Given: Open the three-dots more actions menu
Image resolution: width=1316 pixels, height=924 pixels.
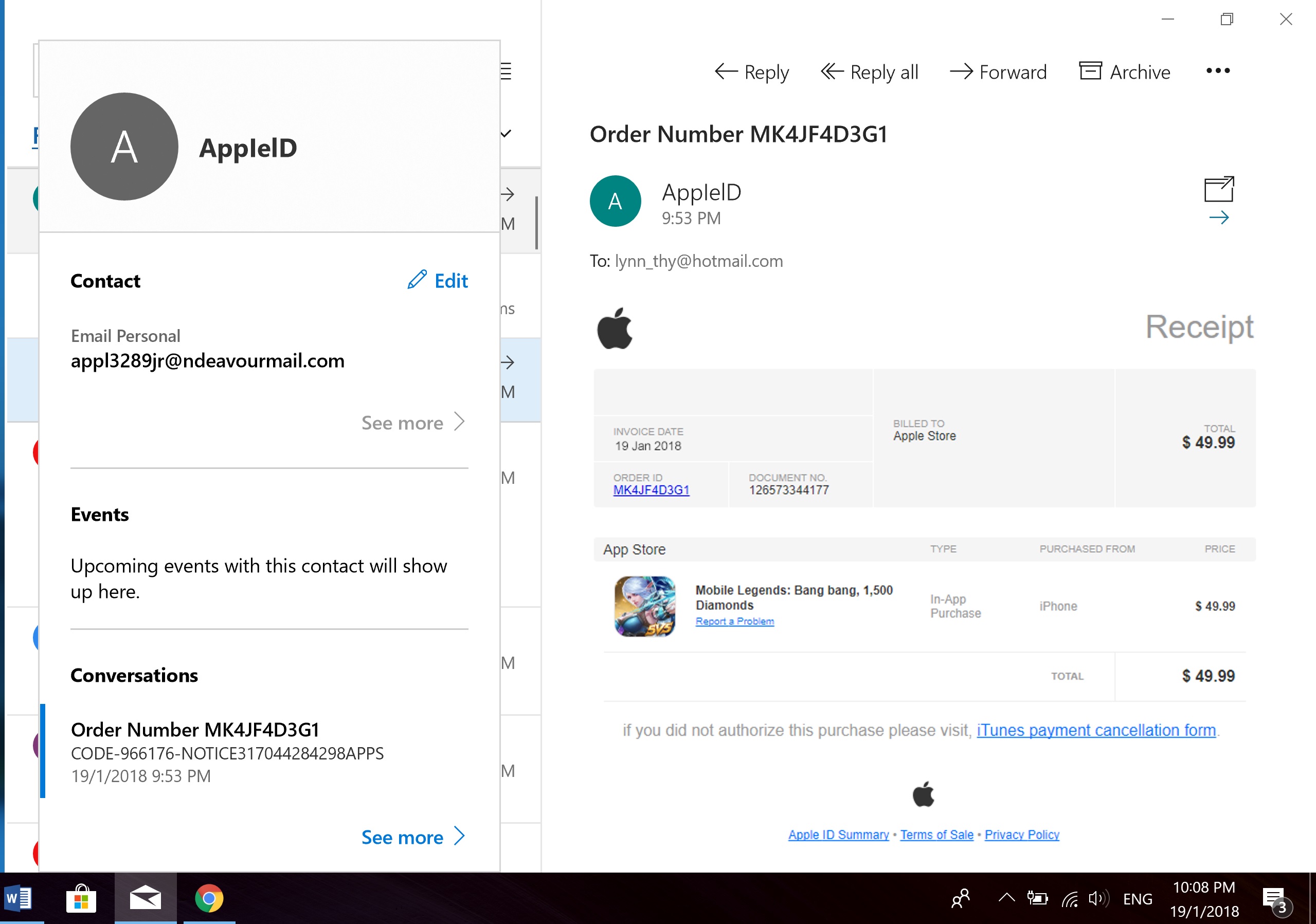Looking at the screenshot, I should [x=1217, y=71].
